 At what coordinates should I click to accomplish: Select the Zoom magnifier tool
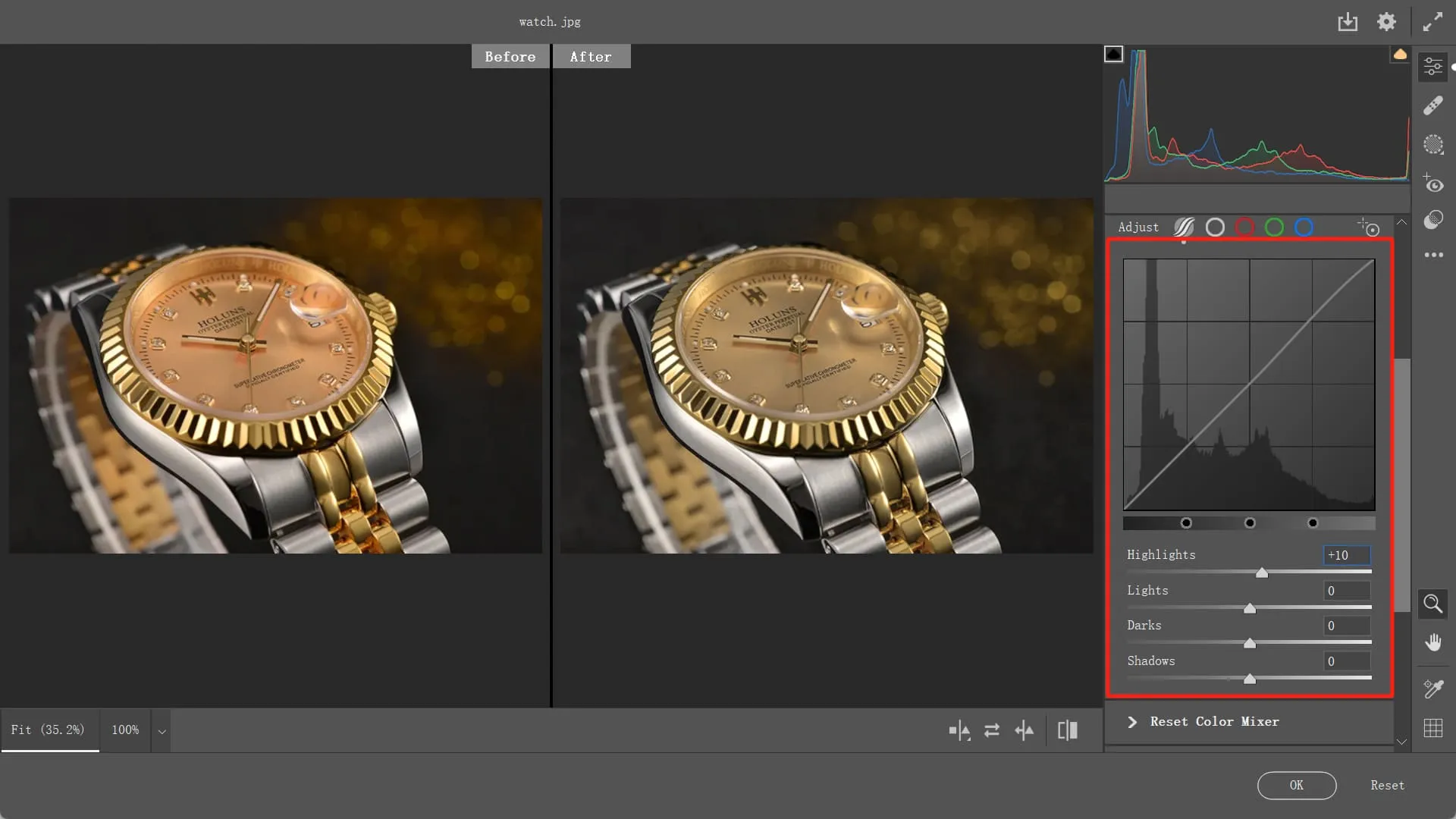pos(1432,604)
